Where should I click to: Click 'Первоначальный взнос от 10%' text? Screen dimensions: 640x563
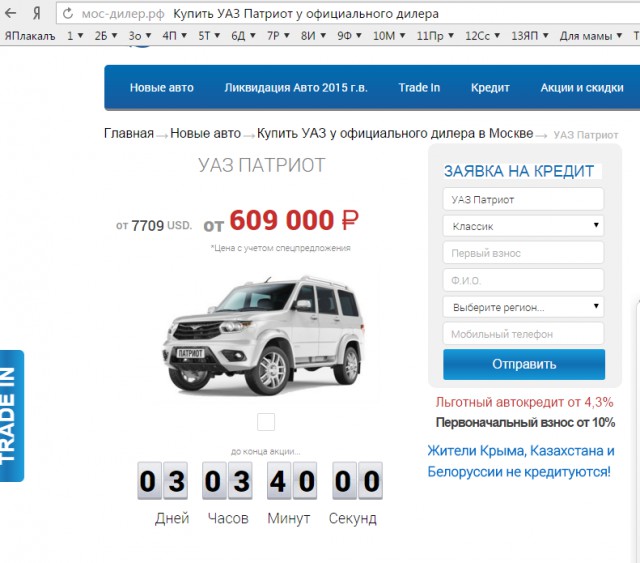525,422
